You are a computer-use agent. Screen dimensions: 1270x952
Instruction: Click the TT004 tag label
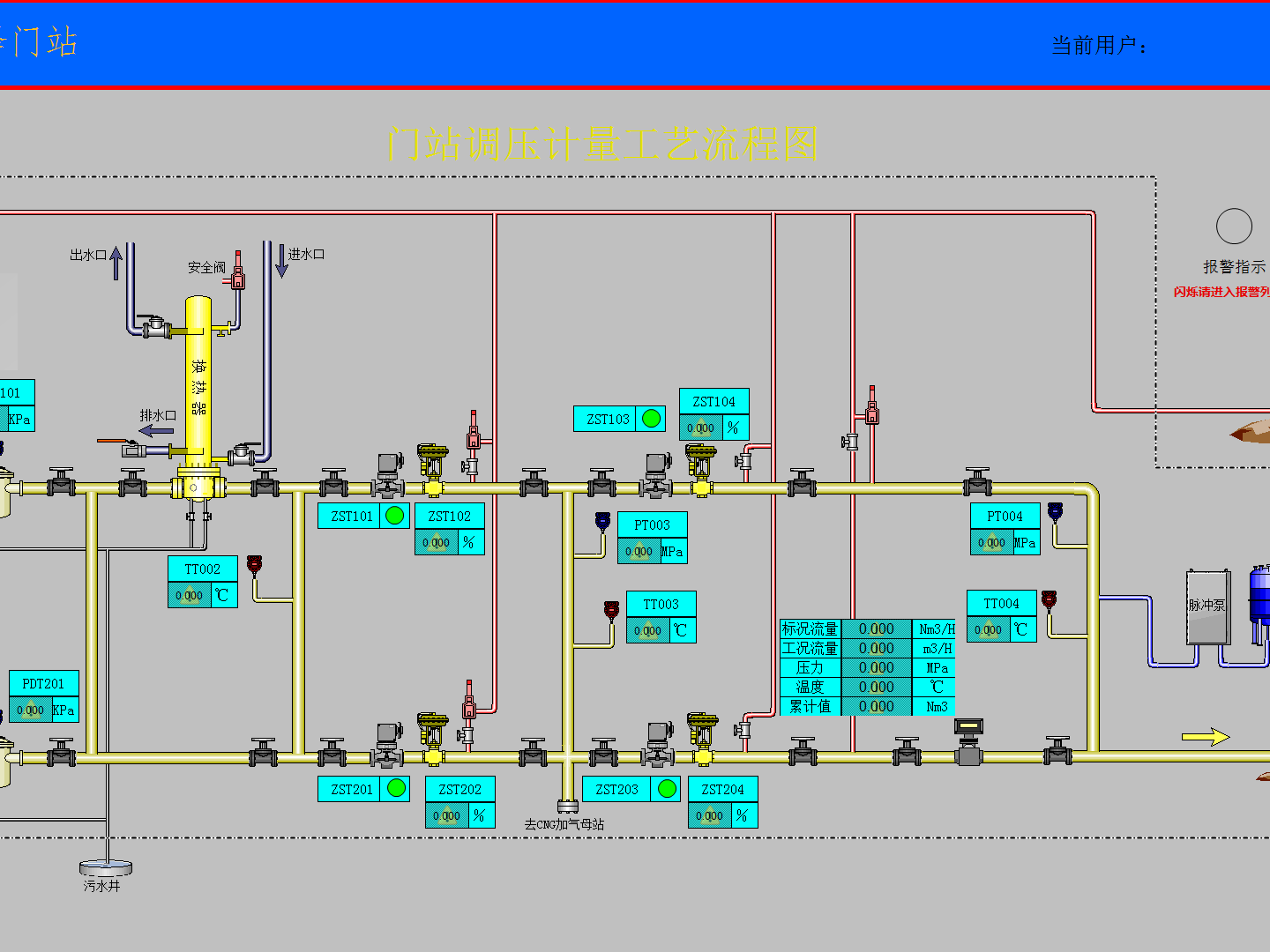1001,603
